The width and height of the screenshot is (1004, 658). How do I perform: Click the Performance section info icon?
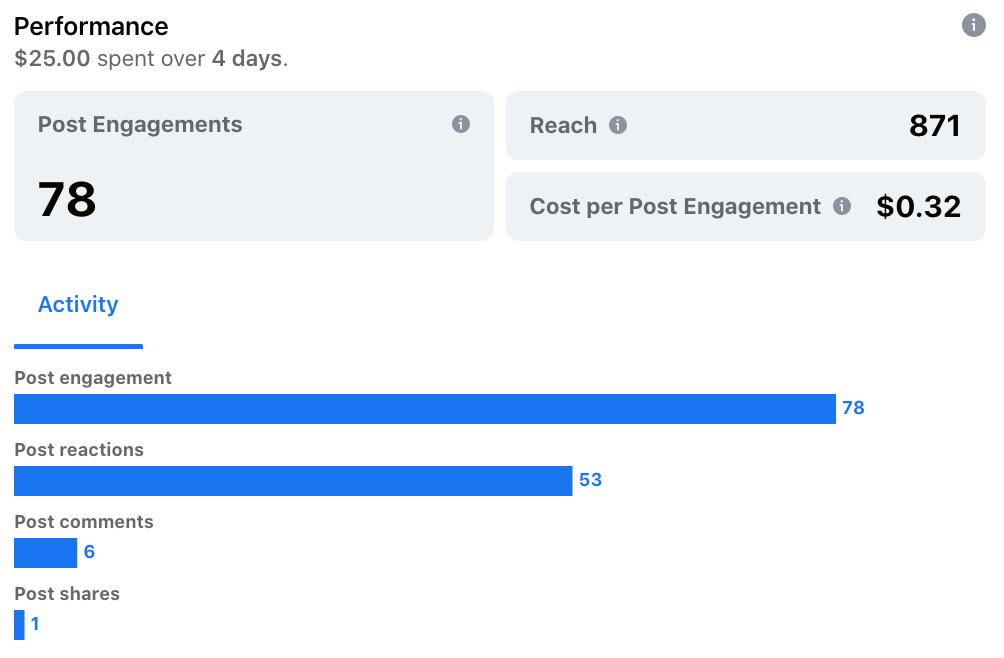[973, 26]
